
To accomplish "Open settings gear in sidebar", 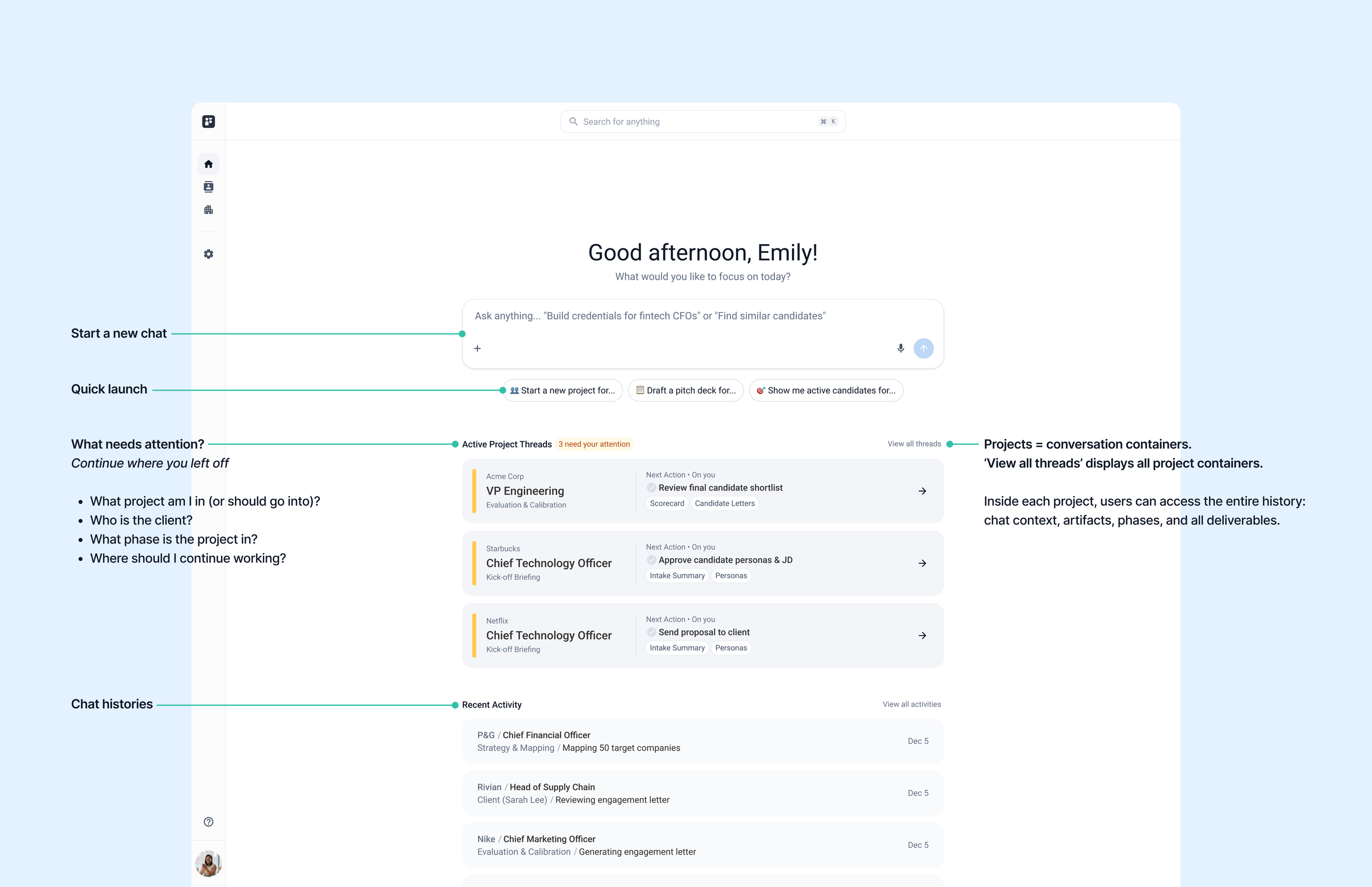I will click(209, 254).
